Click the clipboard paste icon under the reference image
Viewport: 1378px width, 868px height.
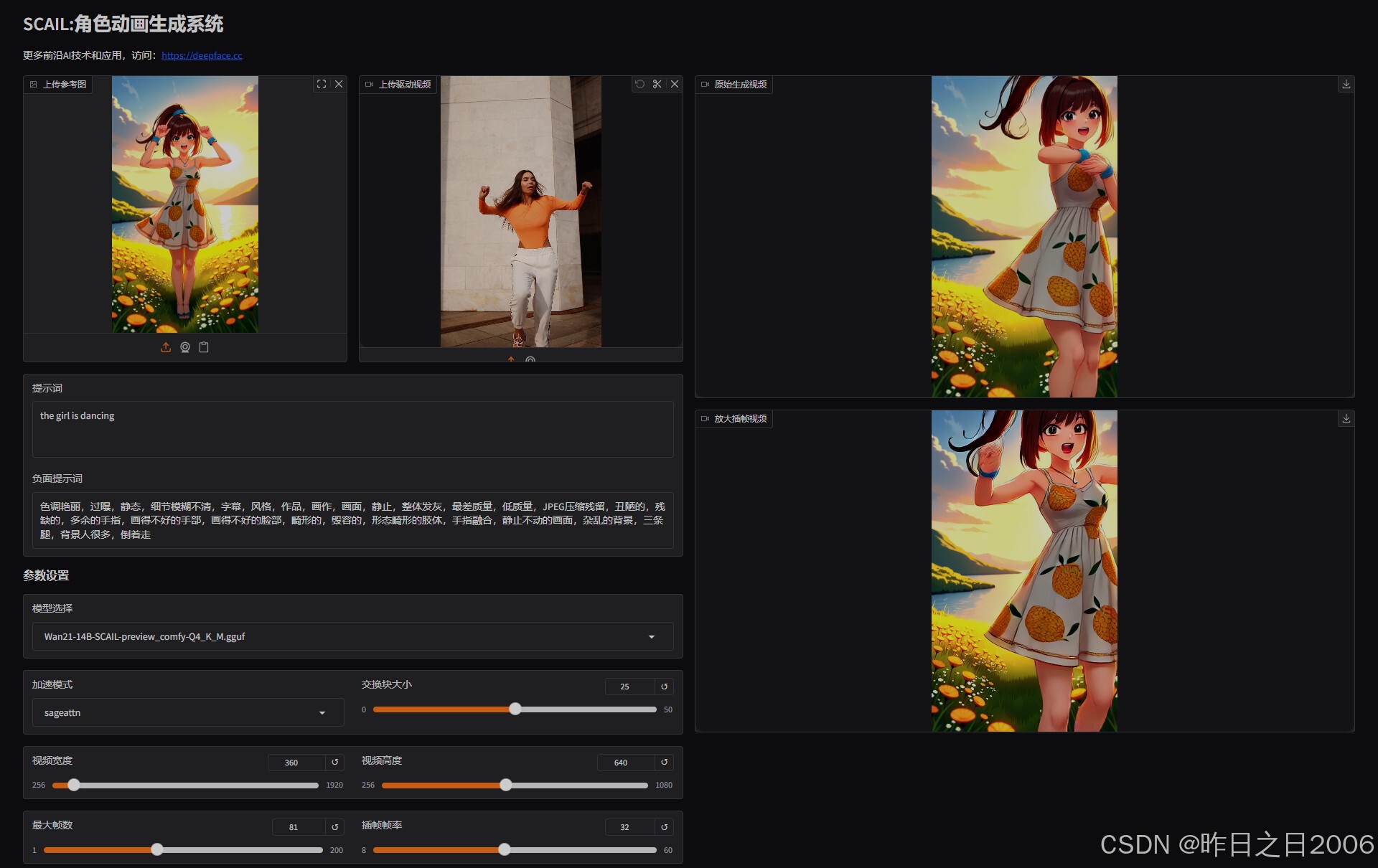204,347
